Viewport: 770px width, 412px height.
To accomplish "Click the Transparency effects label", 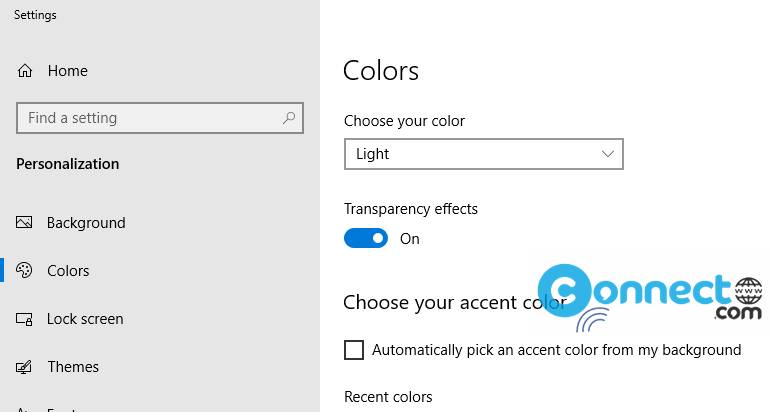I will click(x=411, y=209).
